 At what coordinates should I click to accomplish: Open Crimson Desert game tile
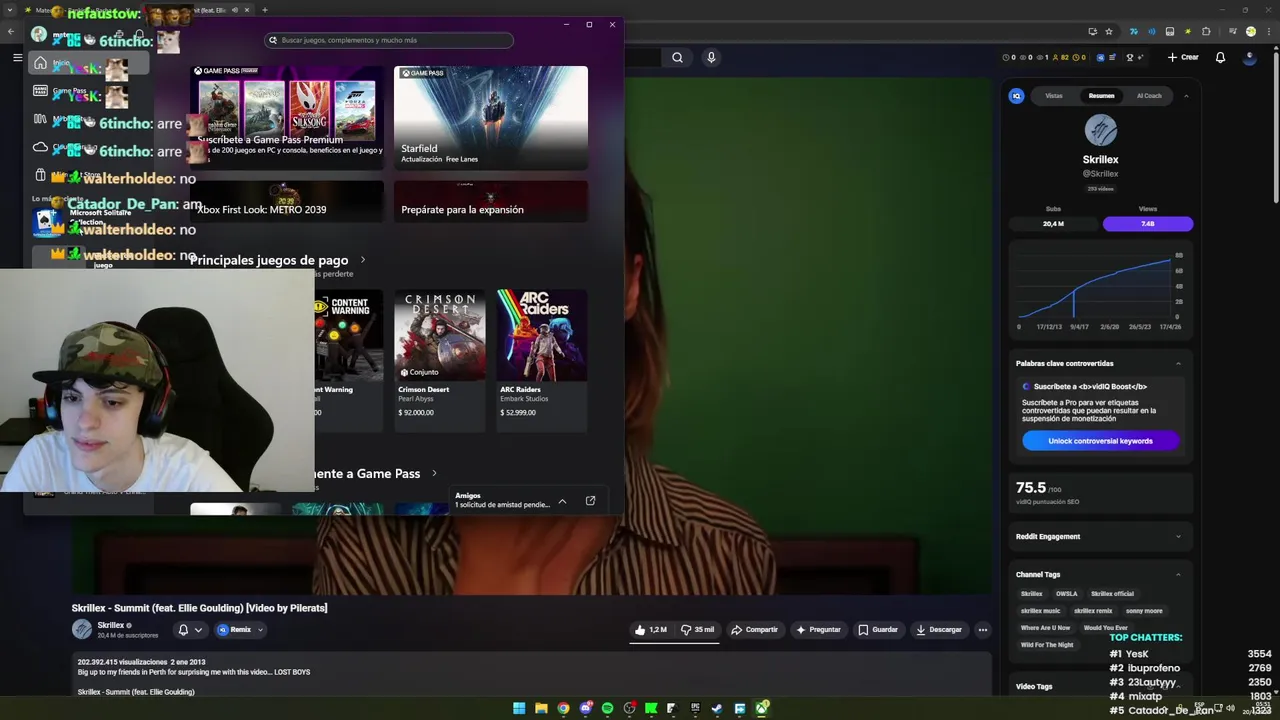[x=440, y=360]
